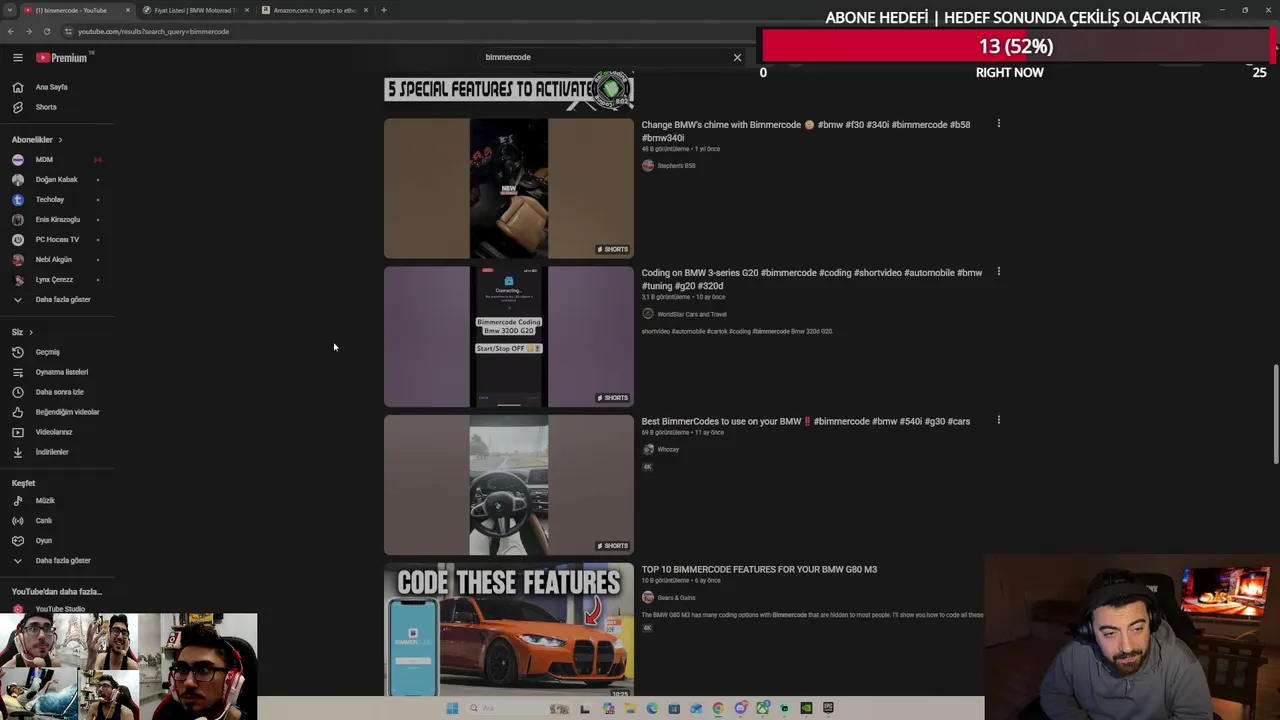This screenshot has width=1280, height=720.
Task: Open Müzik in Keşfet section
Action: point(45,501)
